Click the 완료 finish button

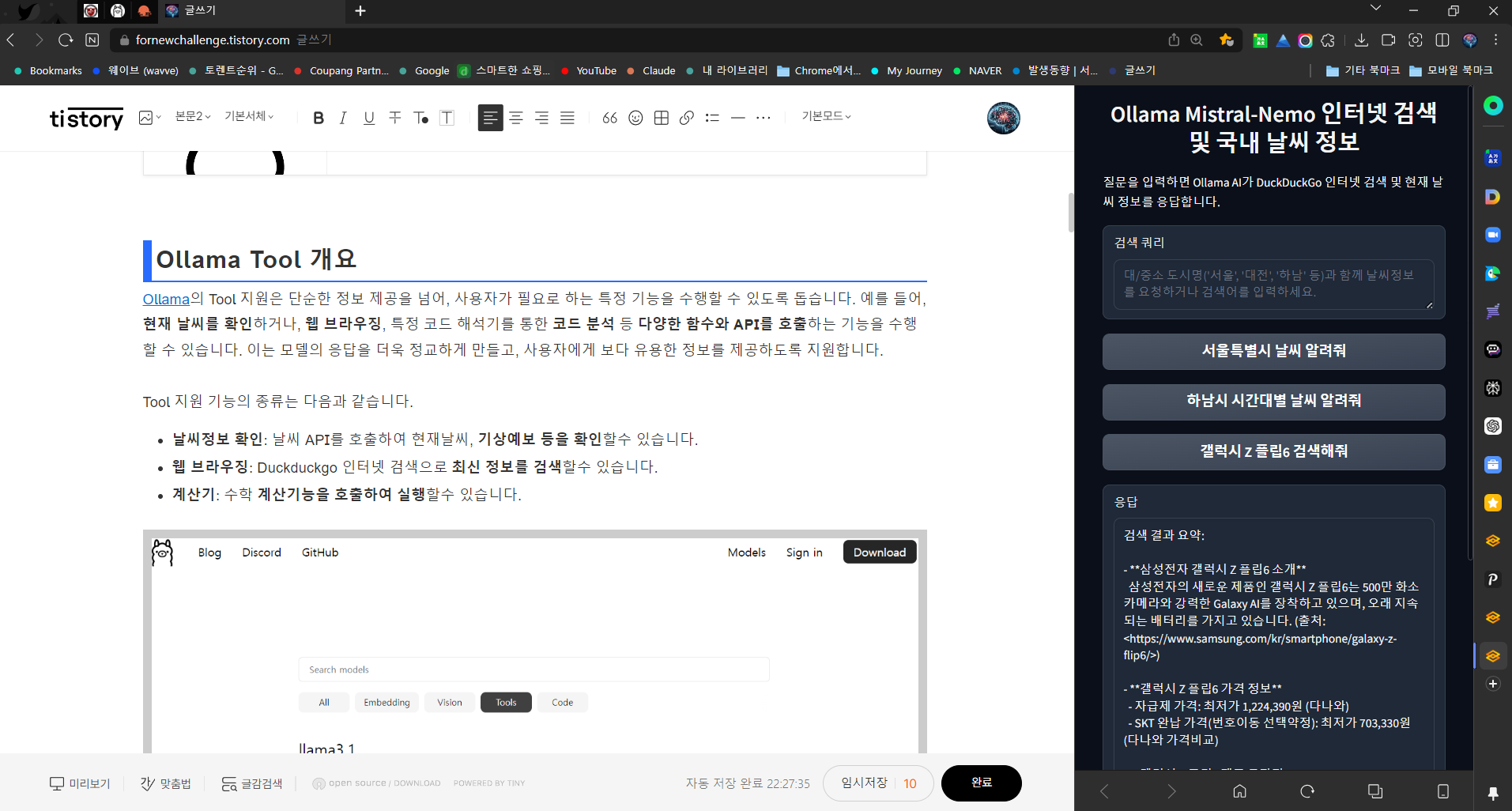click(982, 783)
